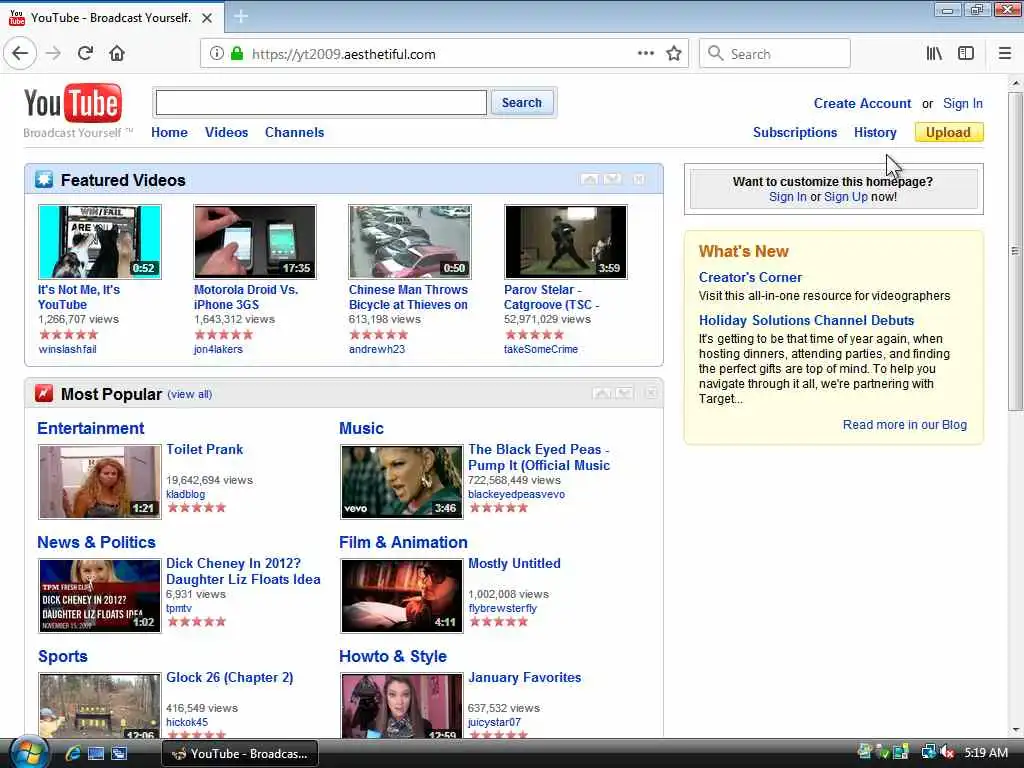Close the Featured Videos module
The image size is (1024, 768).
pyautogui.click(x=639, y=179)
